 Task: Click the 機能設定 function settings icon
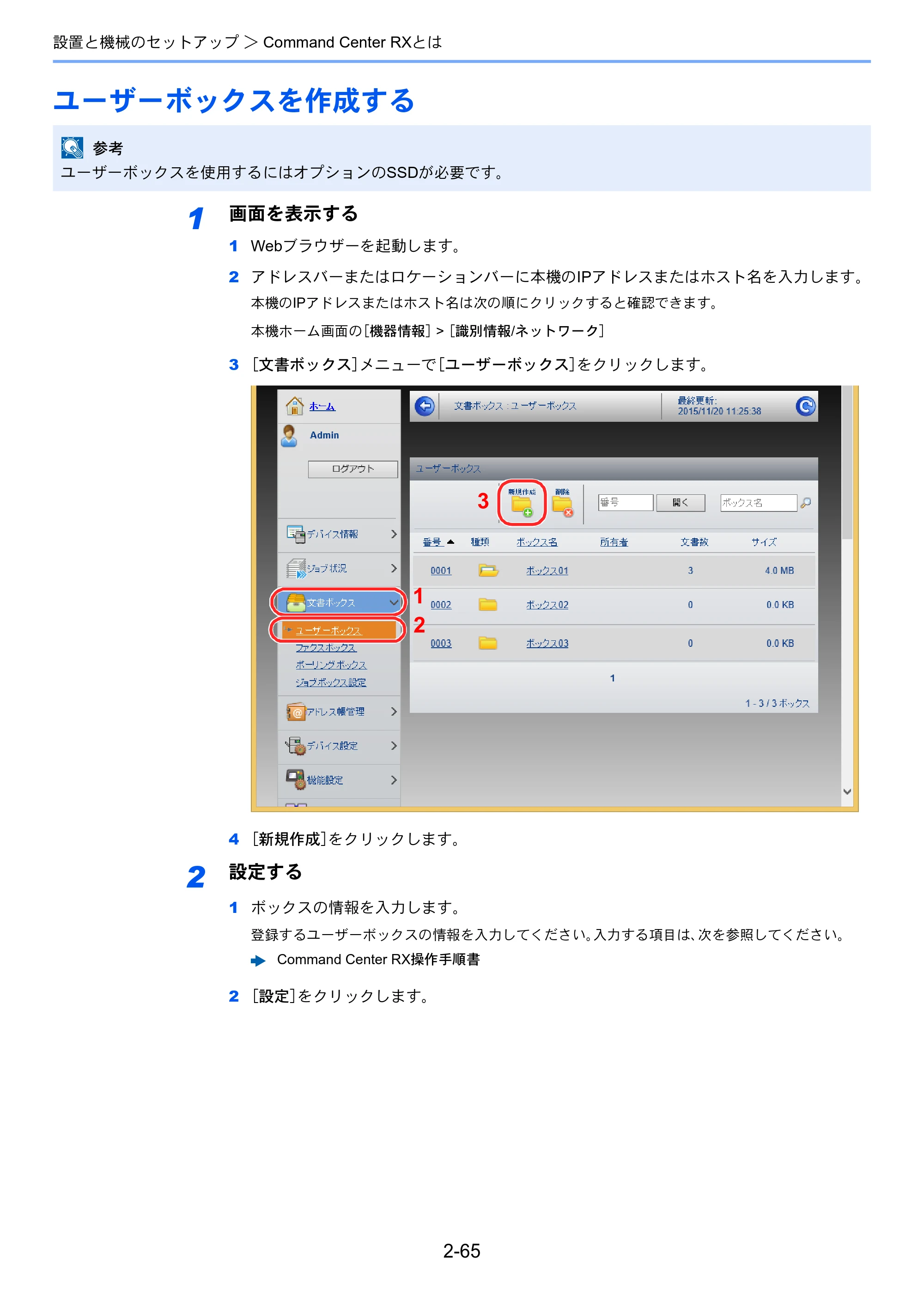296,779
